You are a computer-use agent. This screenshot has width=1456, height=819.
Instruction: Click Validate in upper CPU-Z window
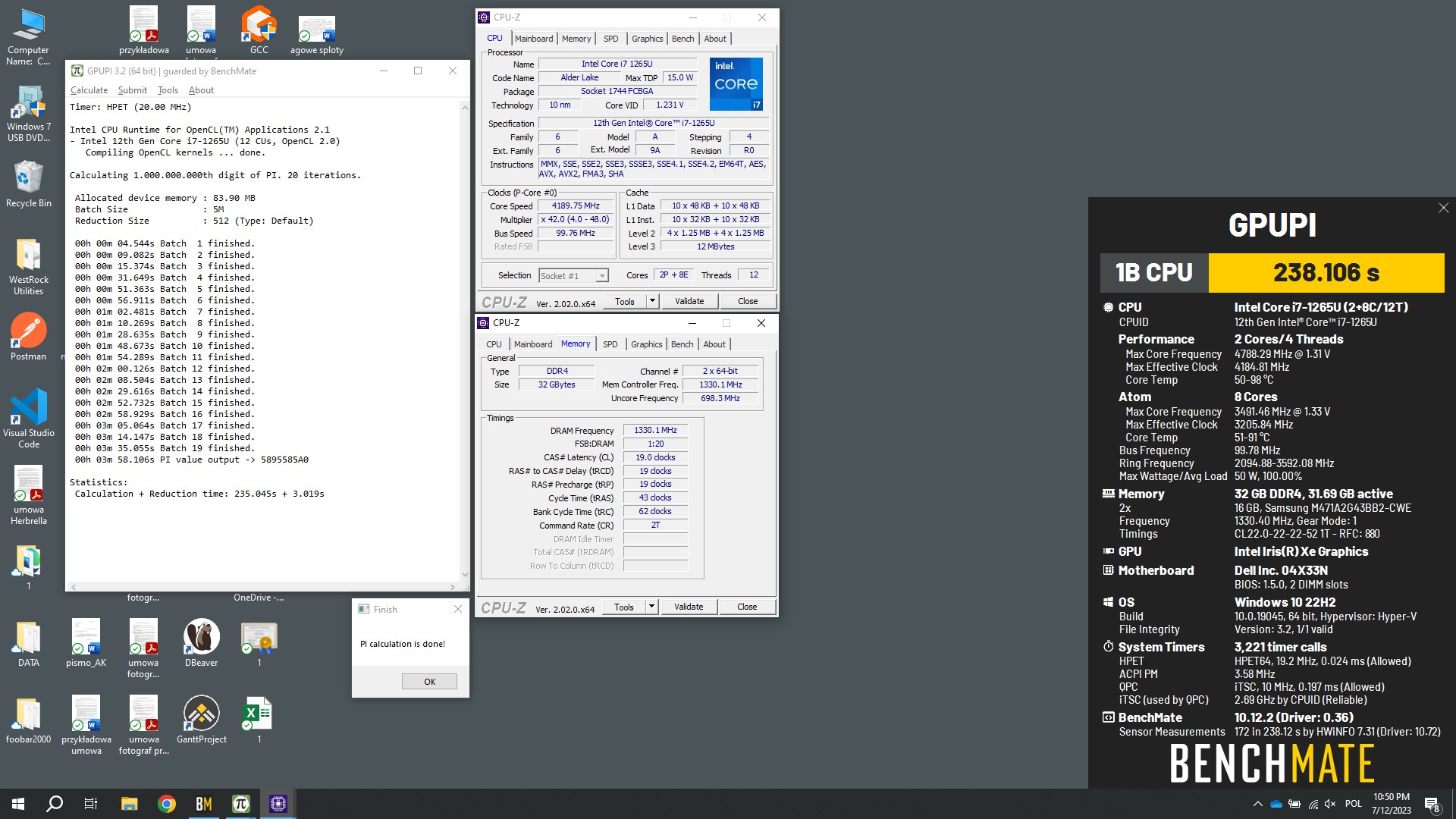point(689,301)
